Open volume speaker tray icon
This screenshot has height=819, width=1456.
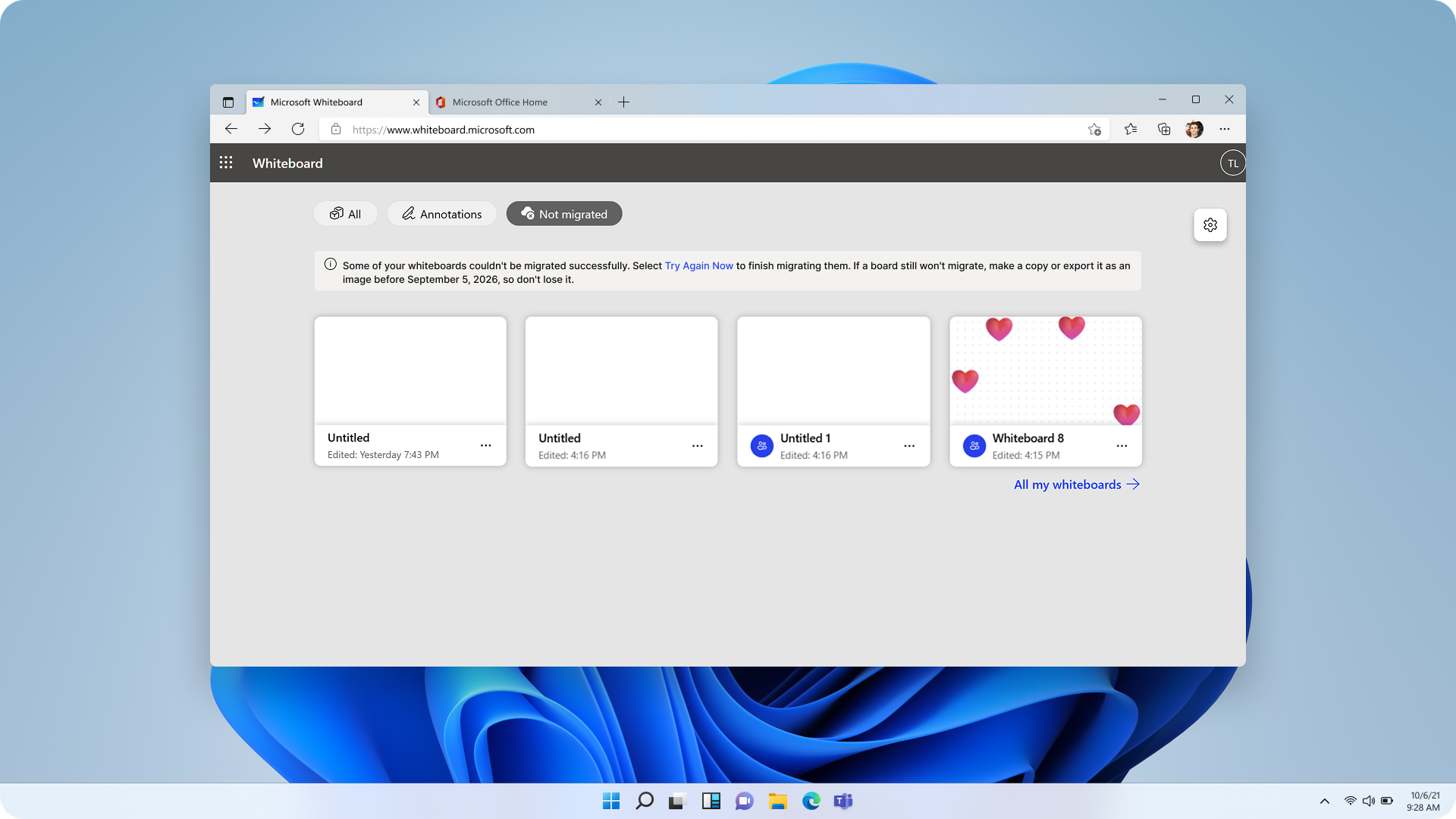[x=1369, y=801]
